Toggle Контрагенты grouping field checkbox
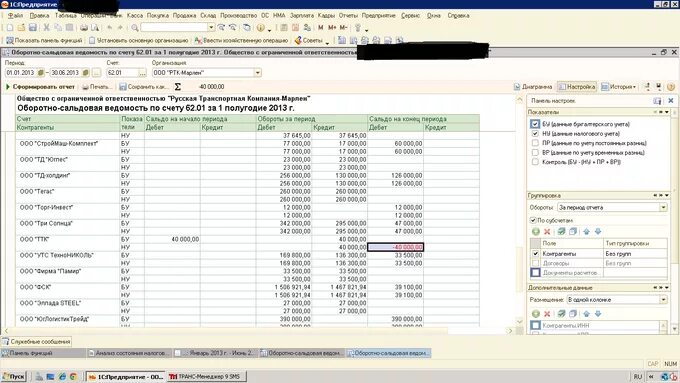This screenshot has height=383, width=680. pyautogui.click(x=536, y=254)
